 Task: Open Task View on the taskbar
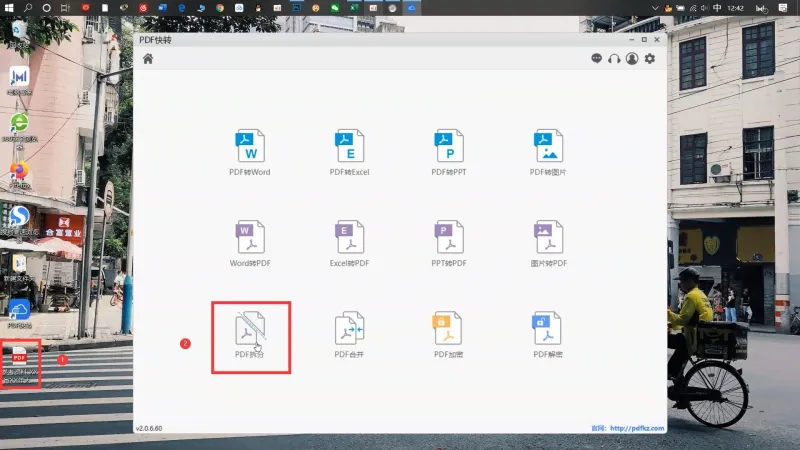tap(65, 8)
